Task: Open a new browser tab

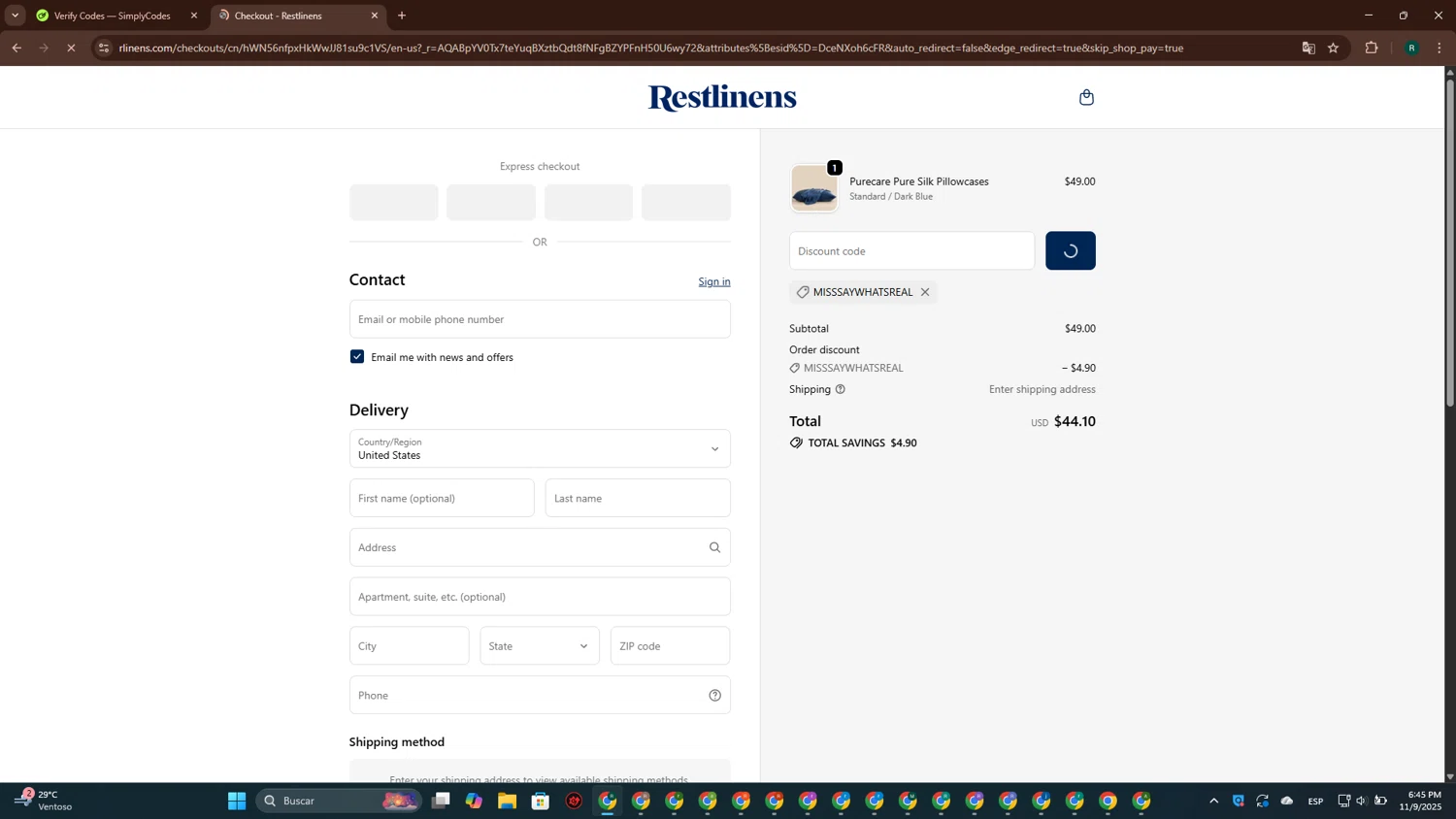Action: pyautogui.click(x=402, y=16)
